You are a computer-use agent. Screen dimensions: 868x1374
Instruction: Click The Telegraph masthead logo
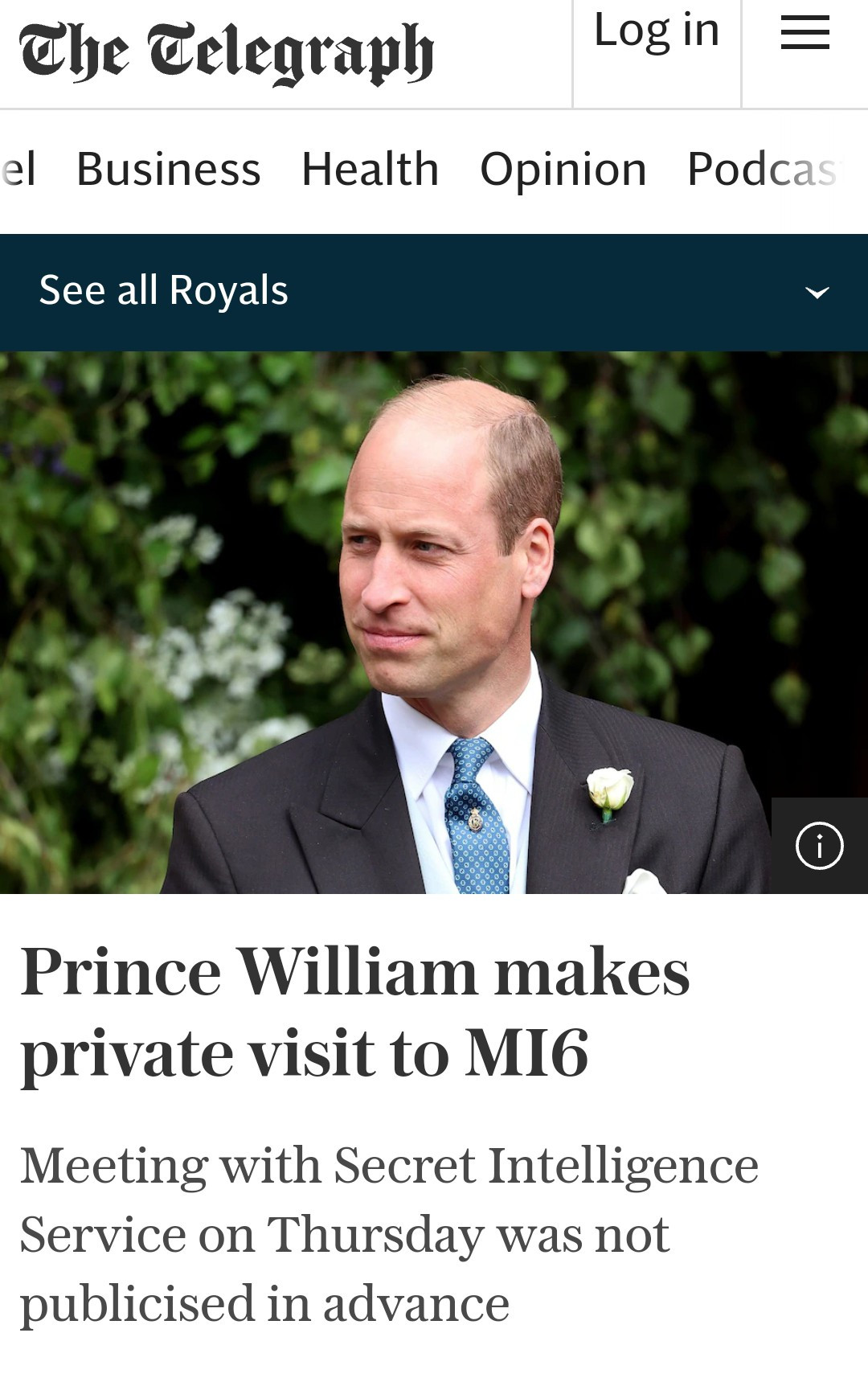[227, 53]
